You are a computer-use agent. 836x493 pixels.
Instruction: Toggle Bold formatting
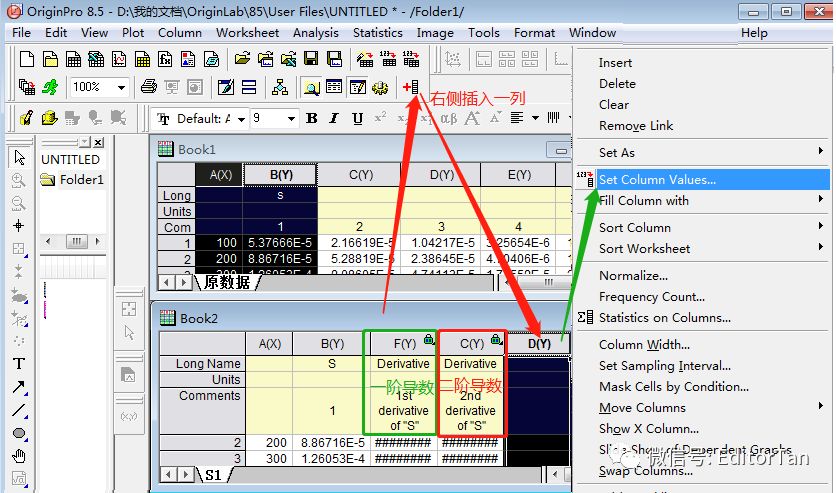[312, 118]
